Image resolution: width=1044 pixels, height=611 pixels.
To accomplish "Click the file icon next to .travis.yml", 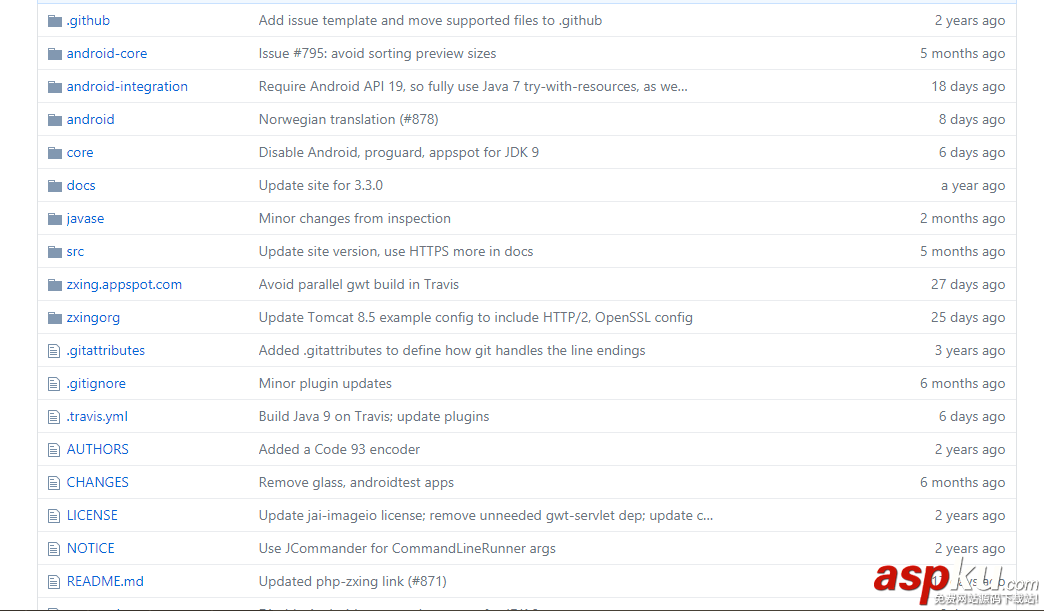I will coord(55,417).
